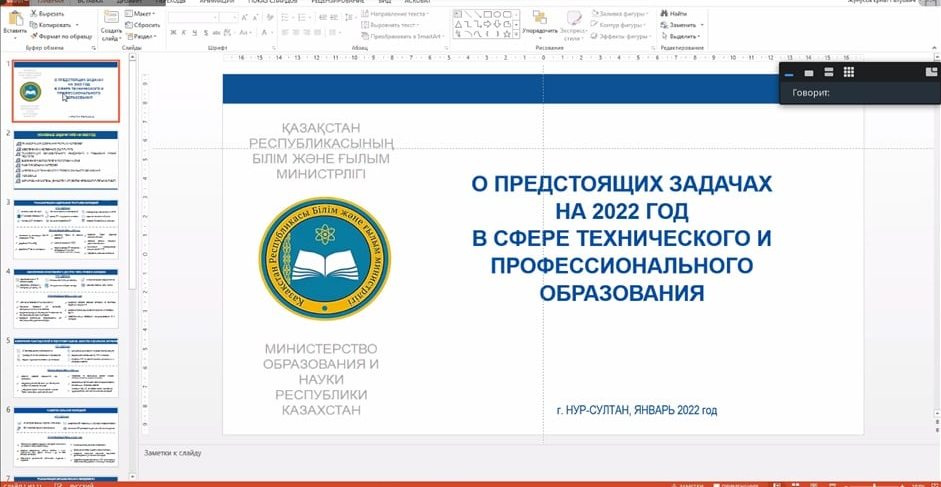Toggle strikethrough (abc) button
This screenshot has height=487, width=941.
pyautogui.click(x=217, y=32)
